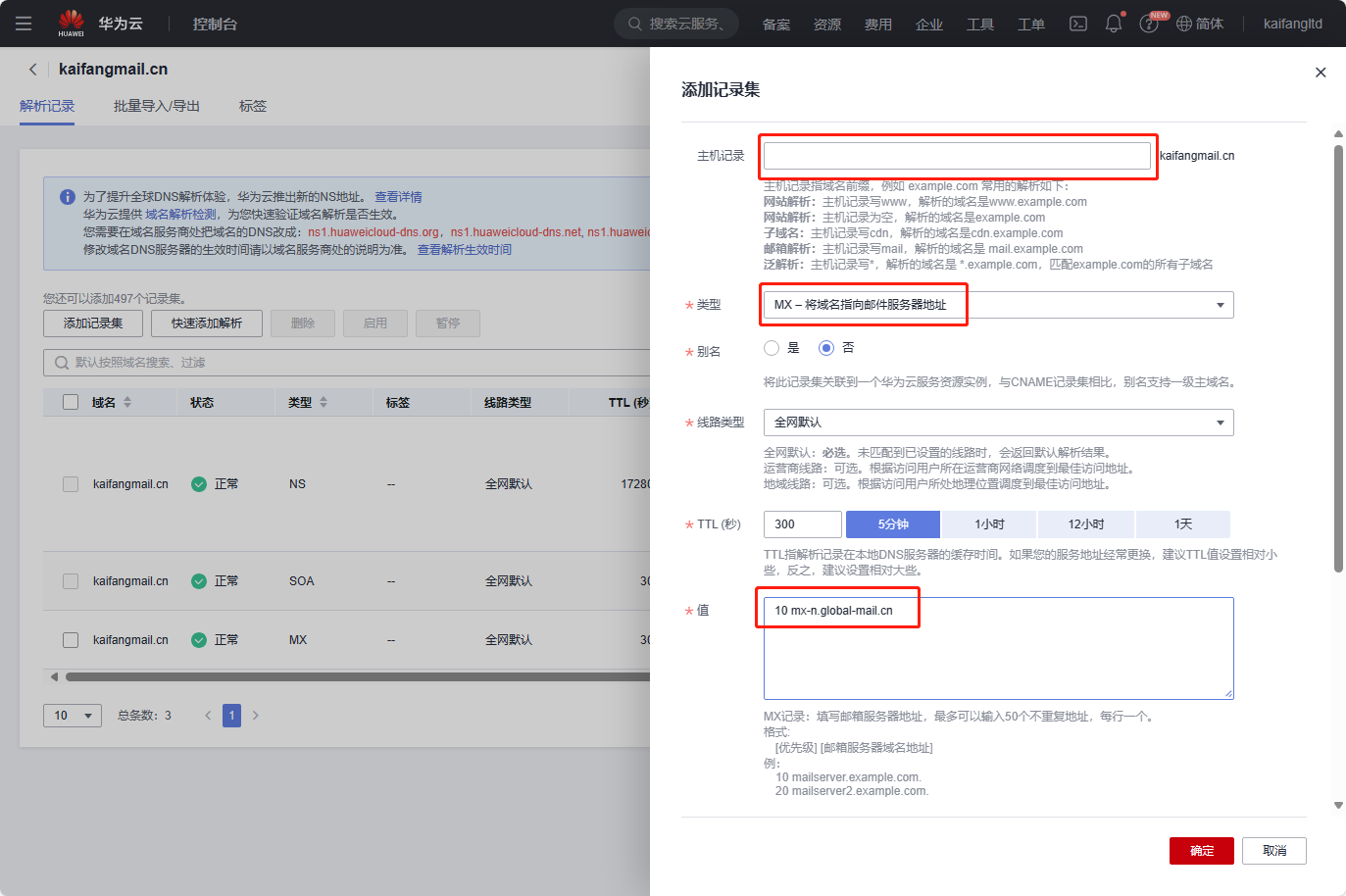Open the kaifangltd account menu
Image resolution: width=1346 pixels, height=896 pixels.
[x=1292, y=24]
